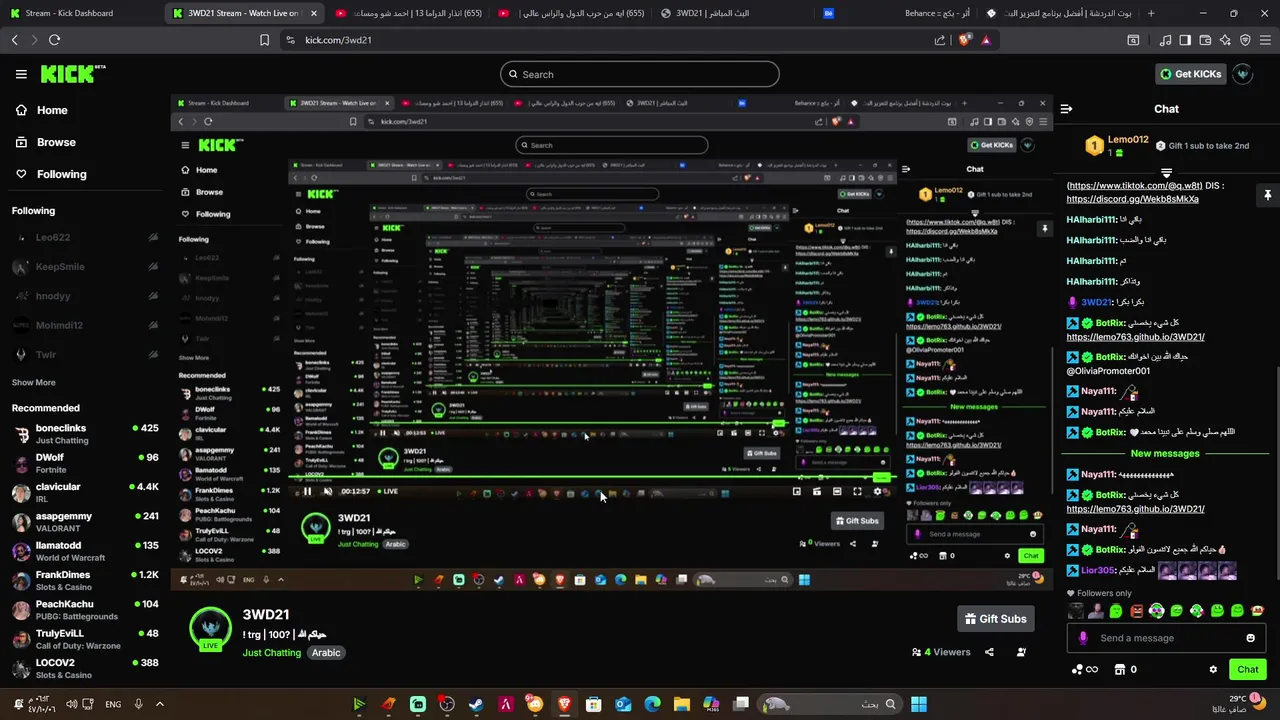This screenshot has height=720, width=1280.
Task: Toggle the browser sidebar panel
Action: [1185, 40]
